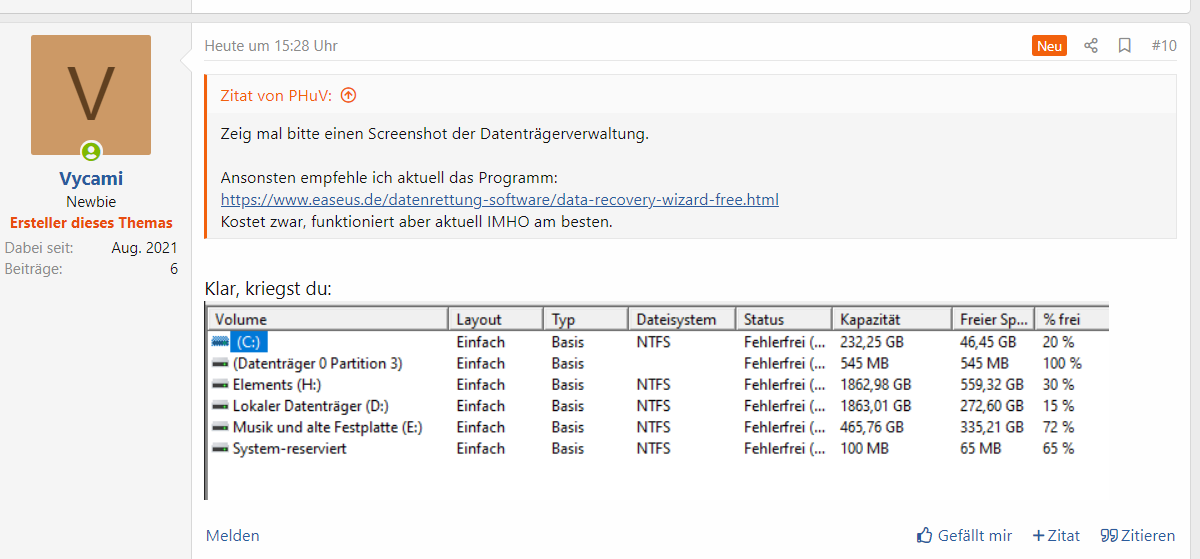The image size is (1200, 559).
Task: Click the quotation mark Zitieren icon
Action: point(1108,536)
